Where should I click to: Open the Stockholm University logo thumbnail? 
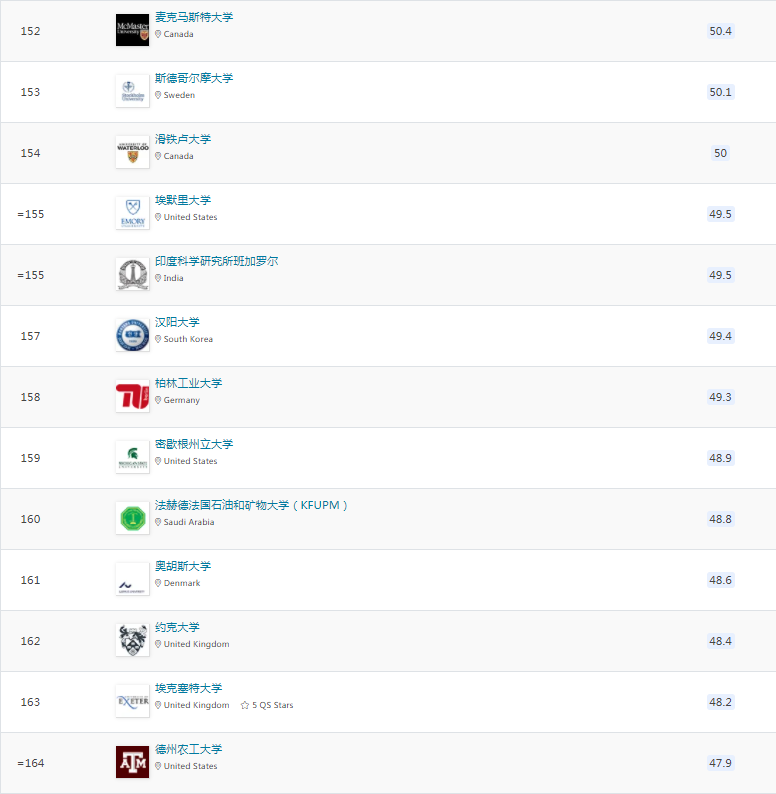click(132, 91)
